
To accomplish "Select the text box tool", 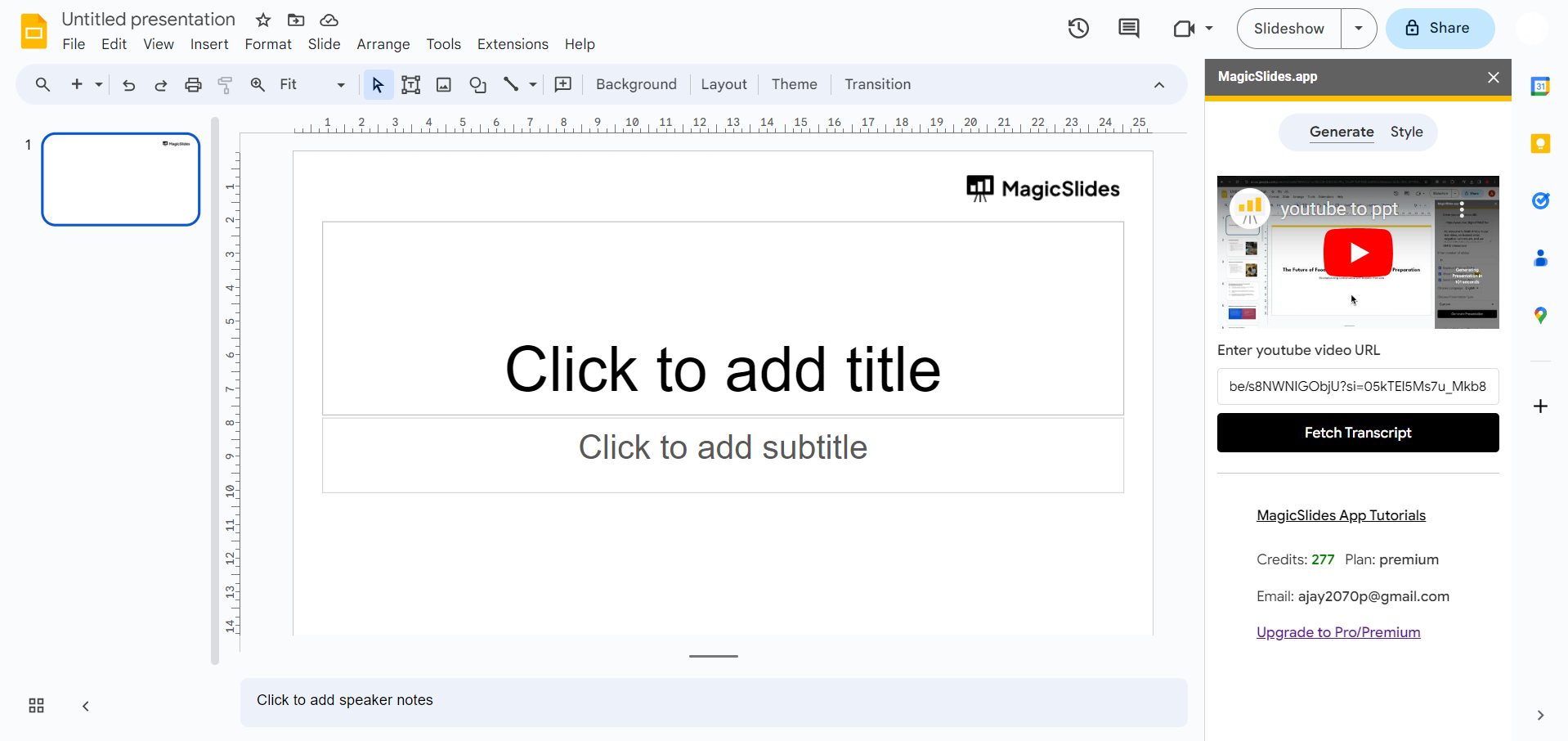I will point(410,85).
